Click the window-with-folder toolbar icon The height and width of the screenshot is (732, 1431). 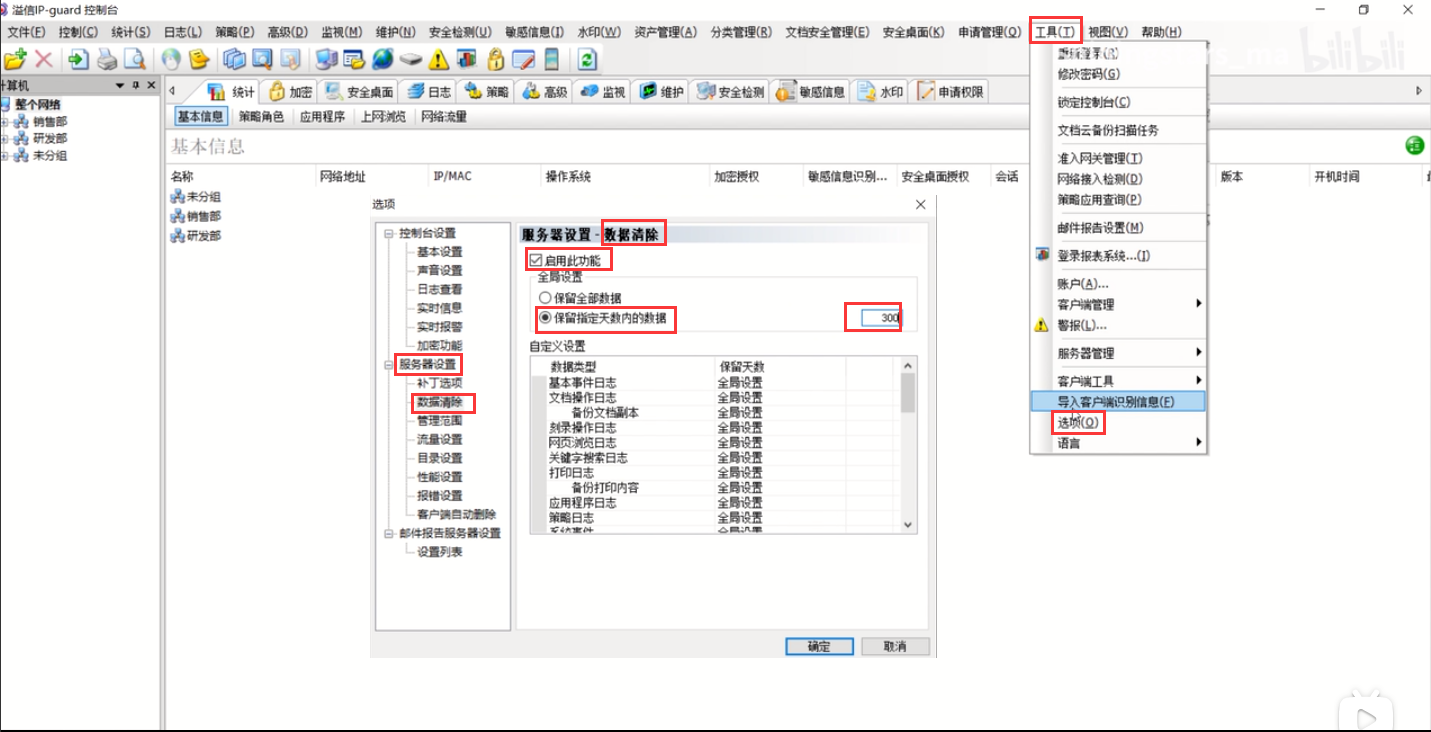point(353,60)
